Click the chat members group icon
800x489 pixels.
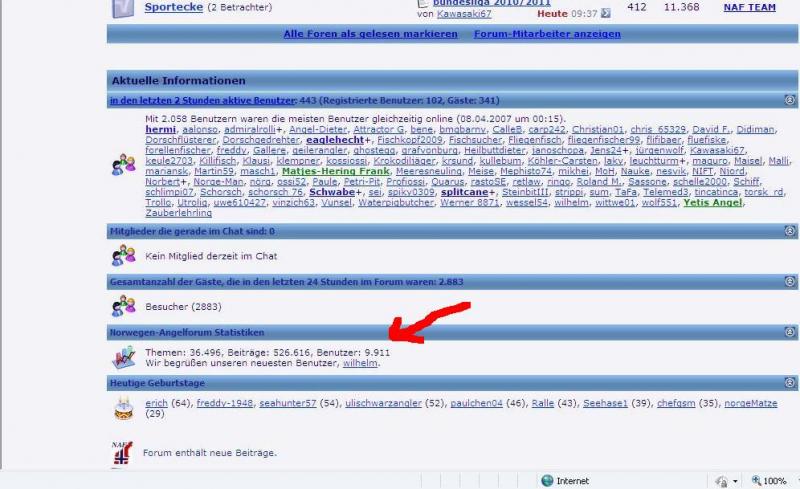point(123,256)
